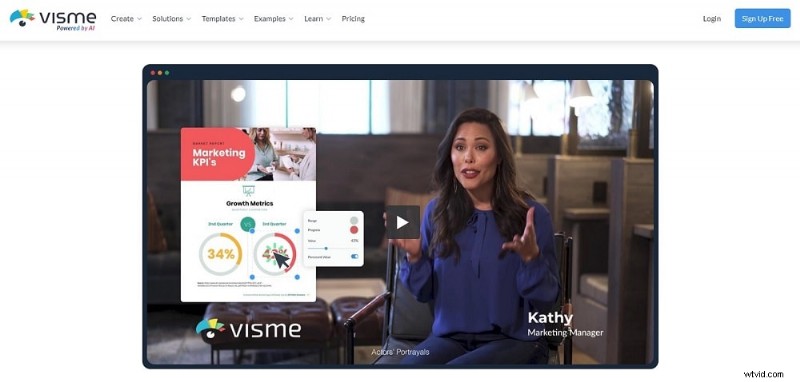The image size is (800, 382).
Task: Click the Marketing Manager caption
Action: point(565,333)
